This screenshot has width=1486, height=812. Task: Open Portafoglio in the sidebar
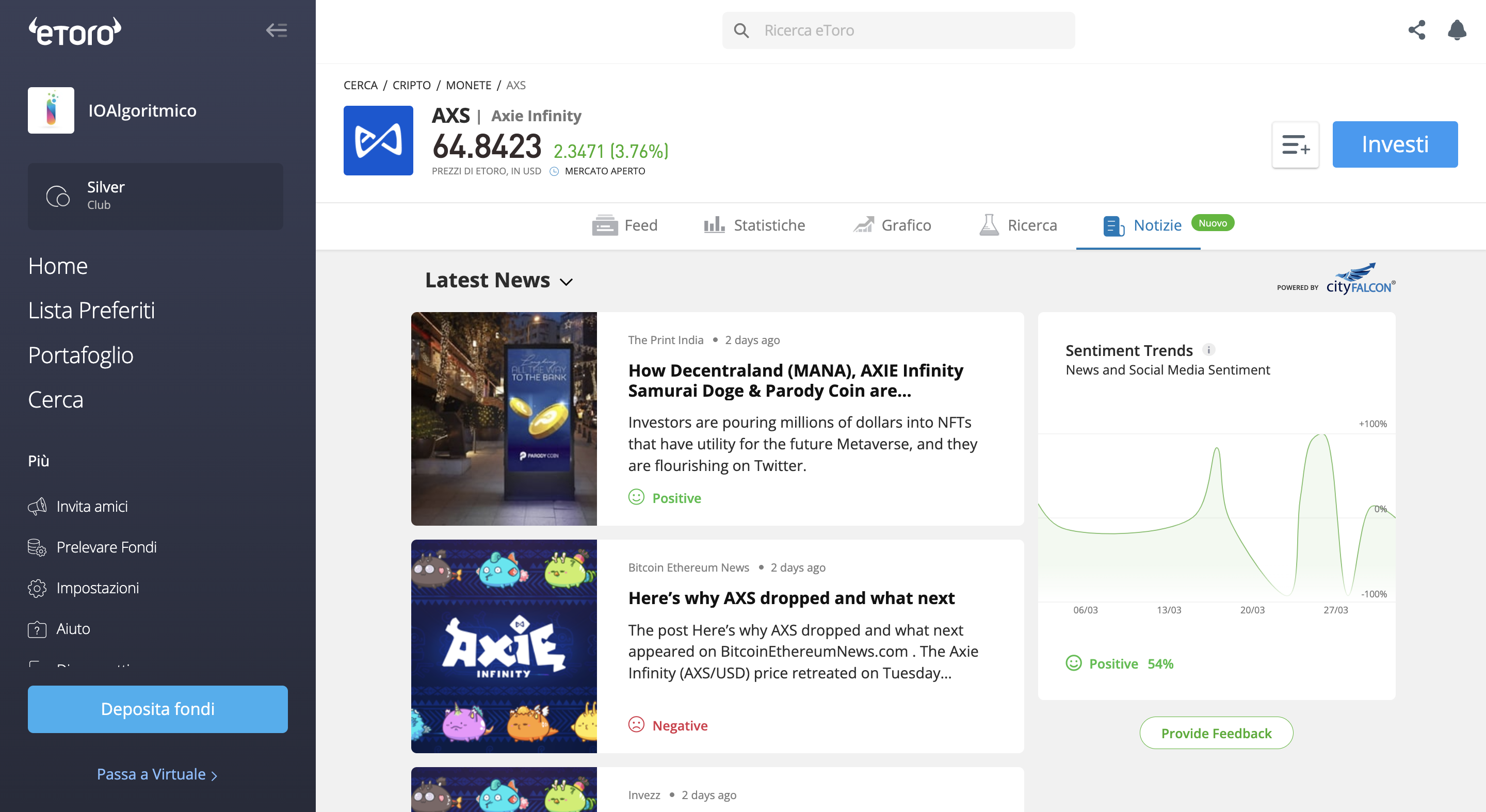click(x=81, y=355)
